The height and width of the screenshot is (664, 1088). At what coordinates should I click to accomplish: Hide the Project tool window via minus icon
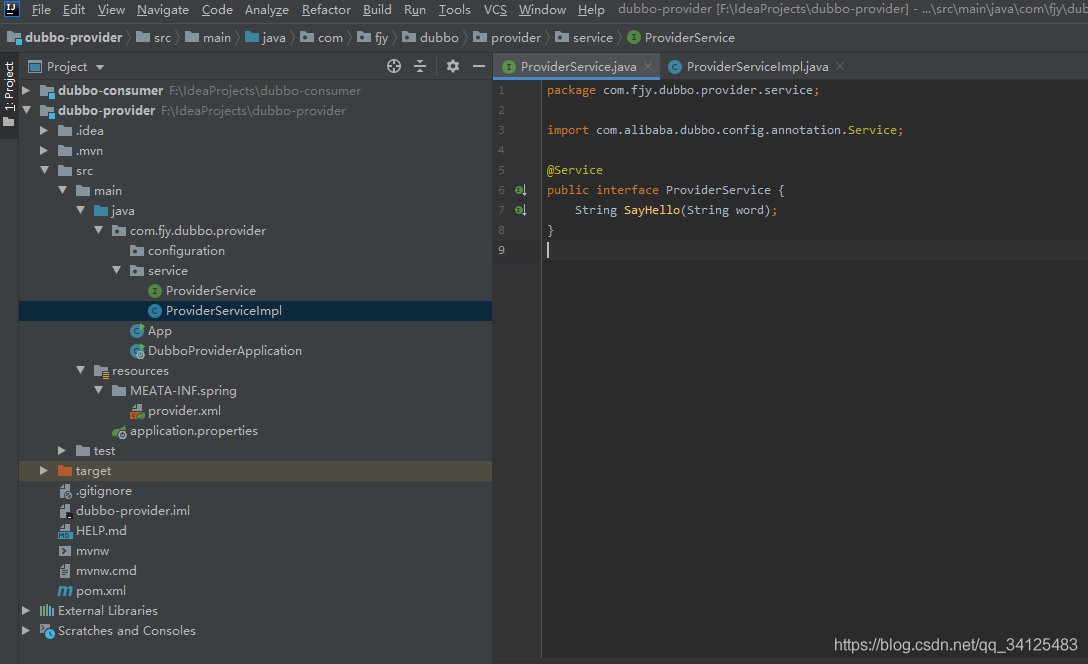(479, 67)
